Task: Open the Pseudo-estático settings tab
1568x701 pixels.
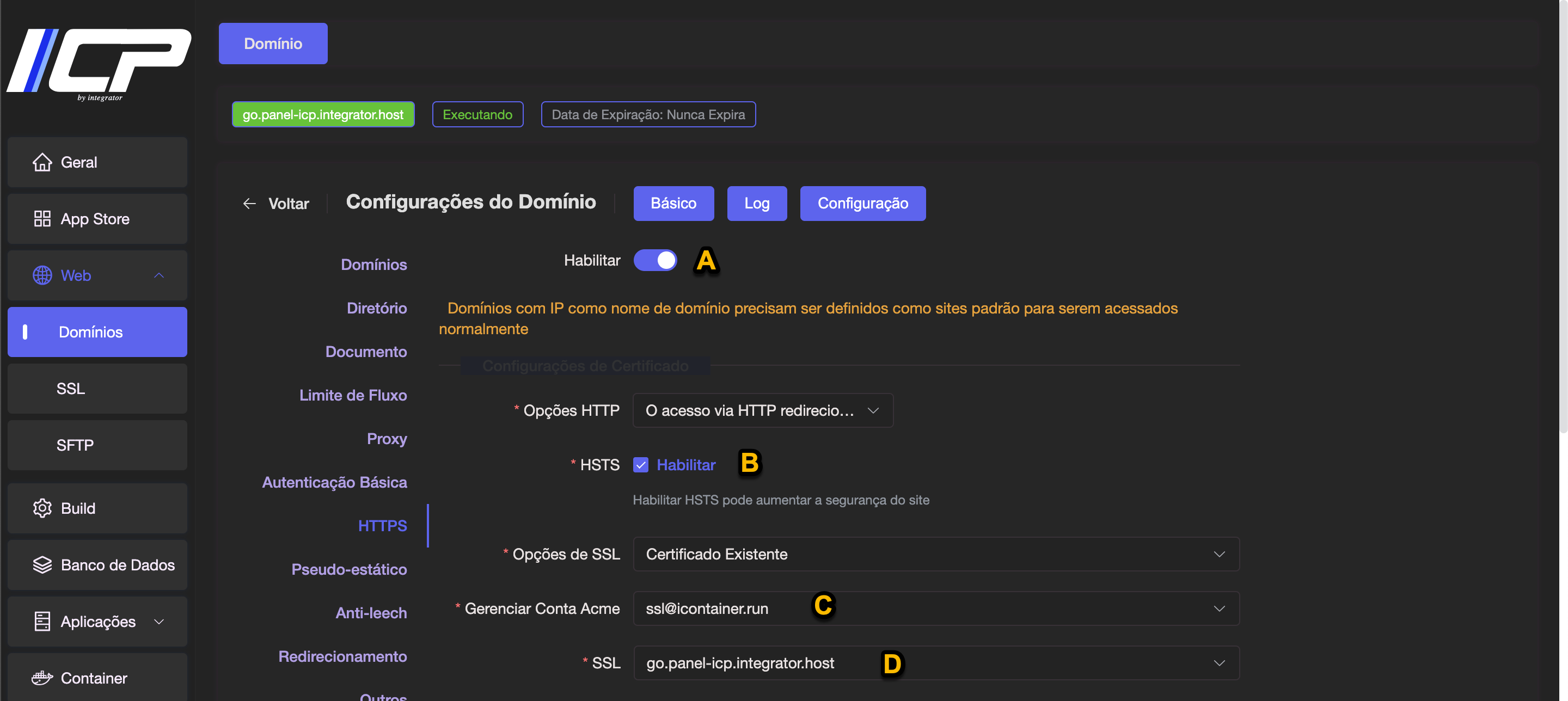Action: click(x=349, y=569)
